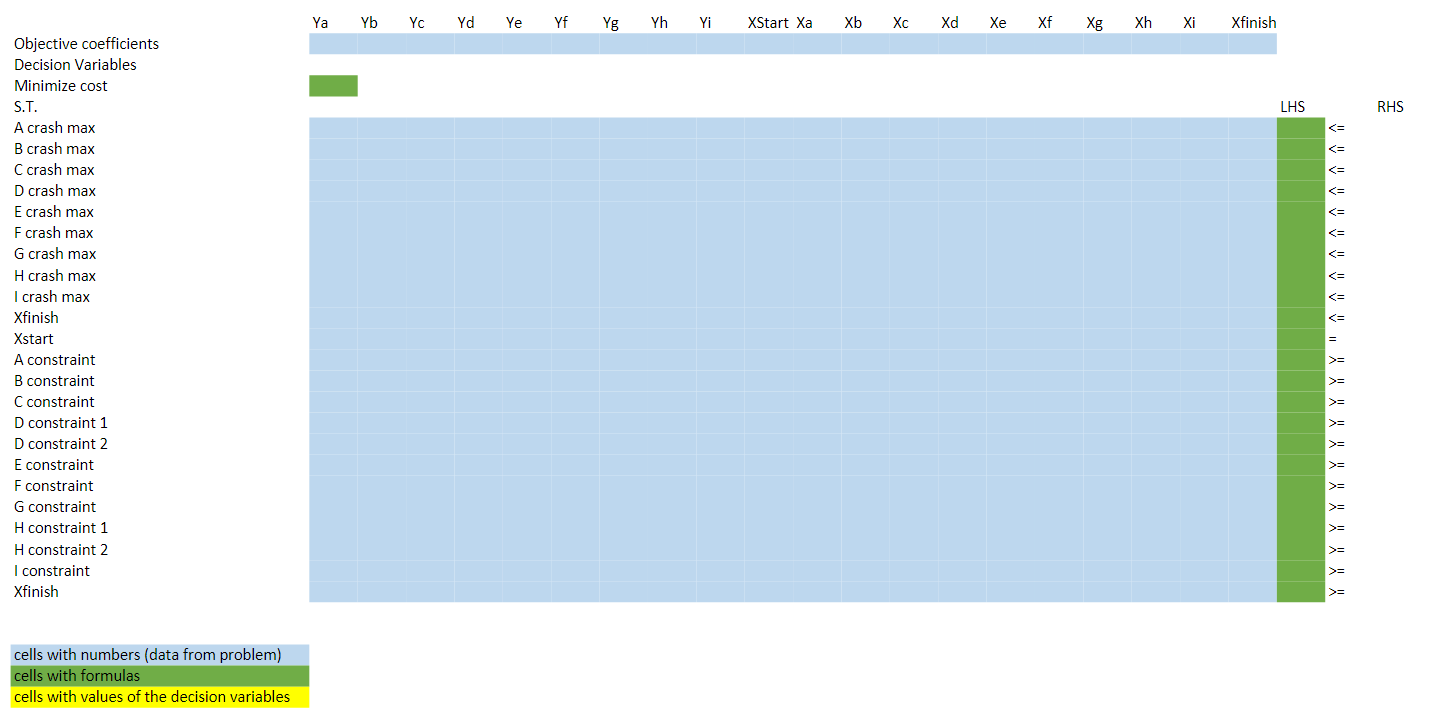This screenshot has height=728, width=1456.
Task: Select the XStart column header label
Action: [x=768, y=22]
